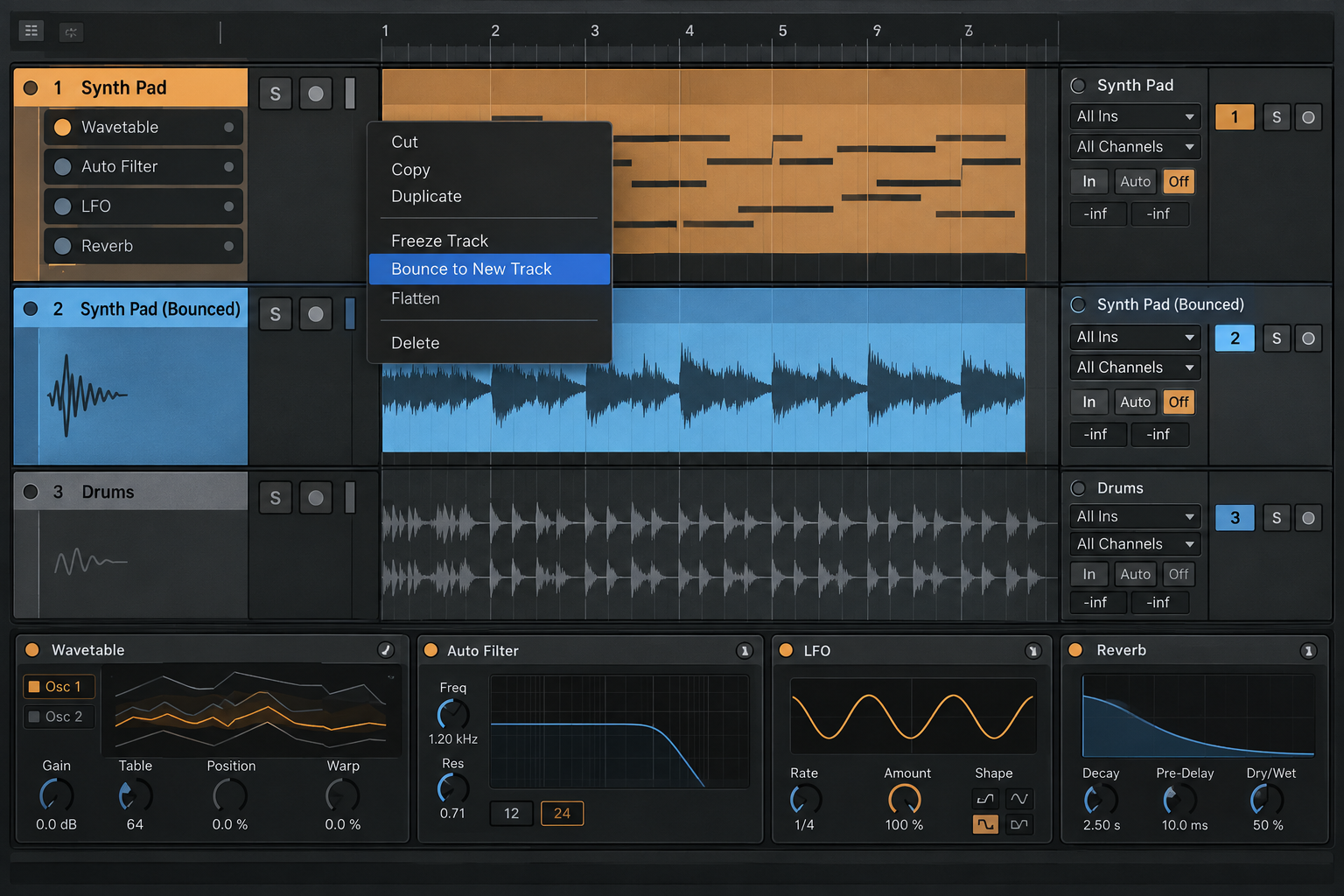Click the list-view icon in the top bar
Viewport: 1344px width, 896px height.
[x=31, y=31]
